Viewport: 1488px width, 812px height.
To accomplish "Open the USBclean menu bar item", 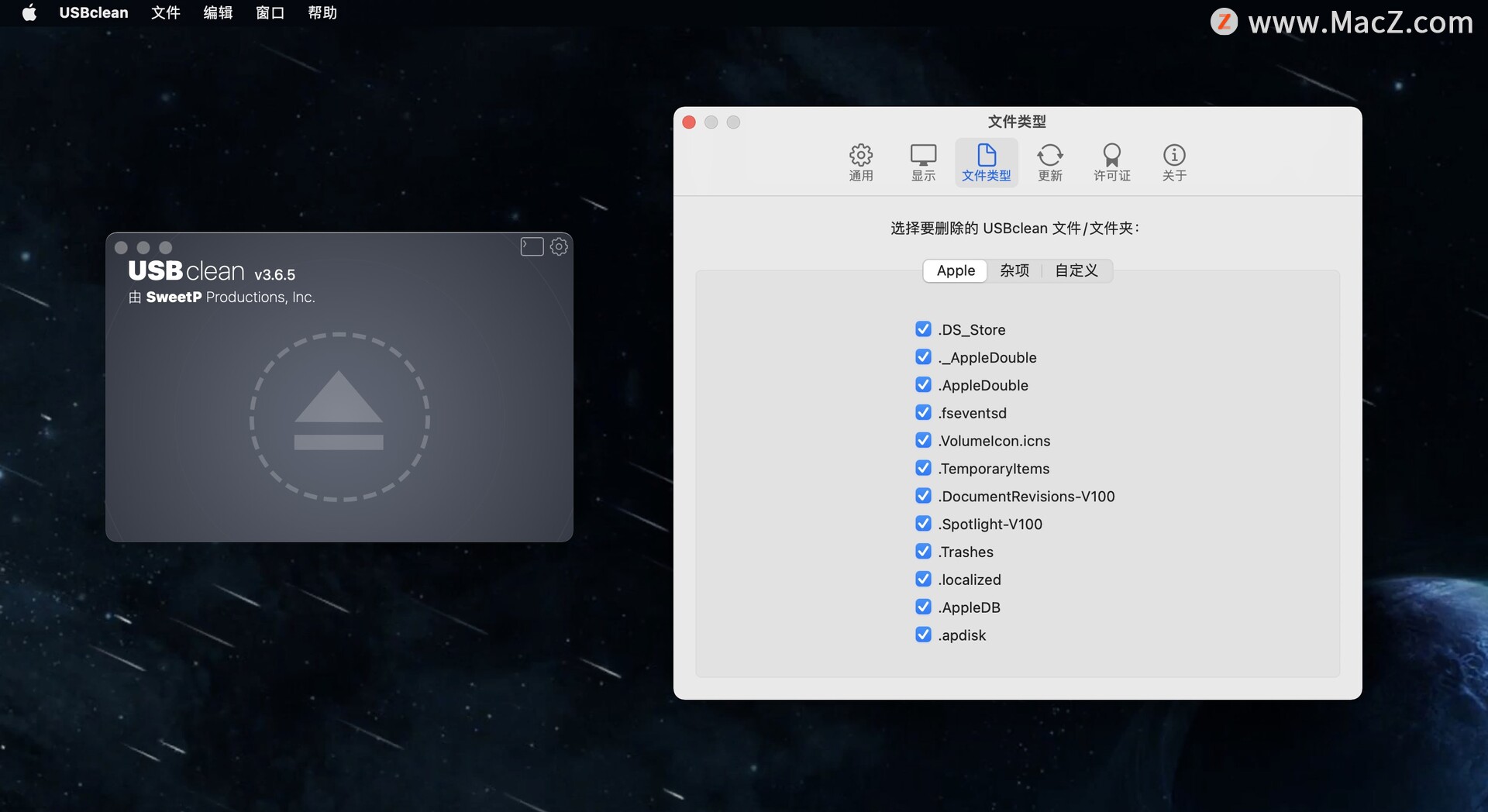I will tap(94, 12).
